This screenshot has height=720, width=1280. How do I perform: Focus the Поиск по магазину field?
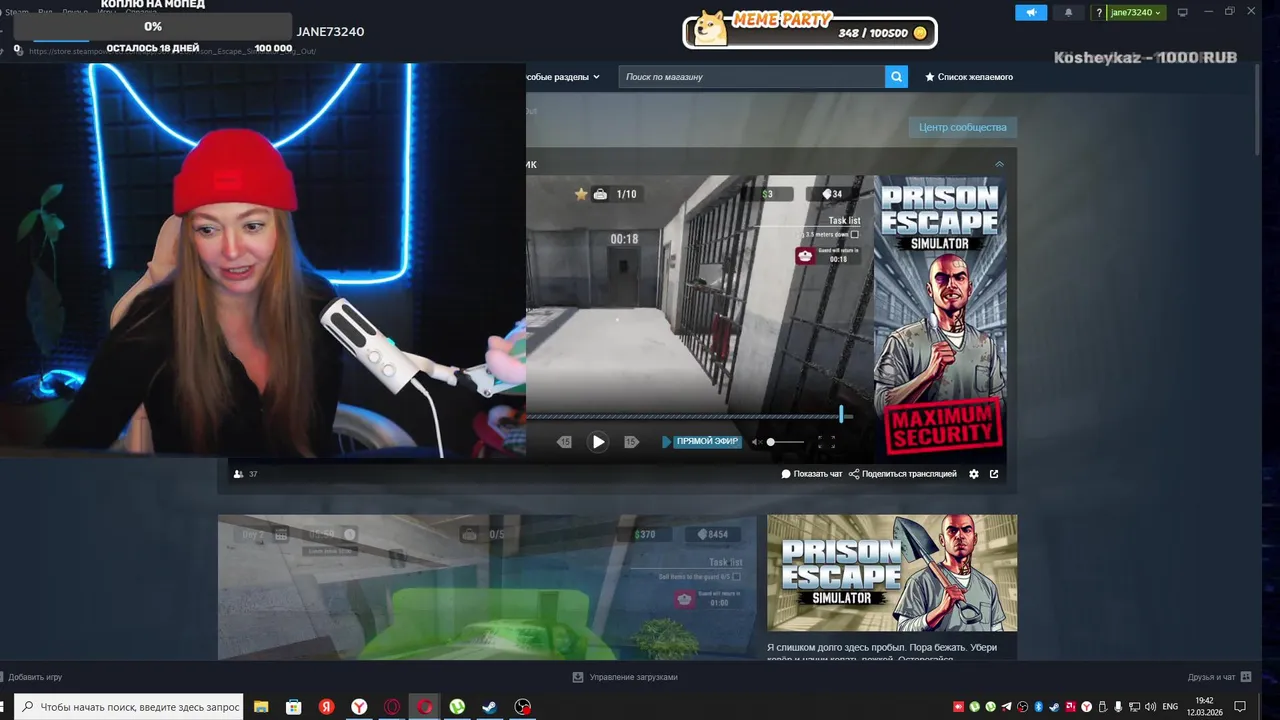[x=751, y=77]
